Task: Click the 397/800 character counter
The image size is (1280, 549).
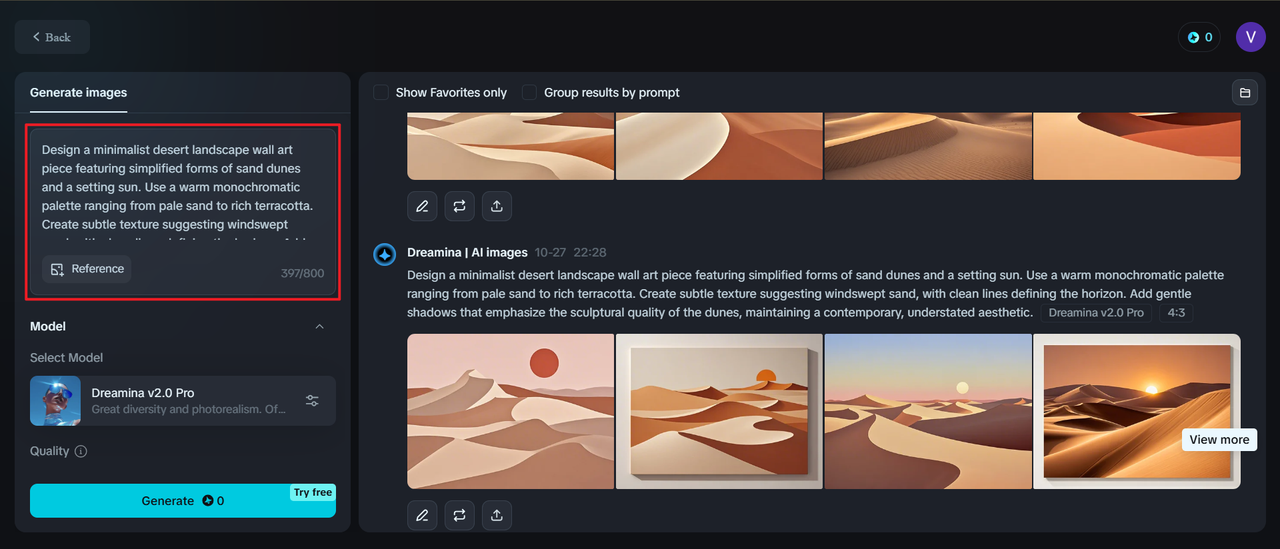Action: pos(301,273)
